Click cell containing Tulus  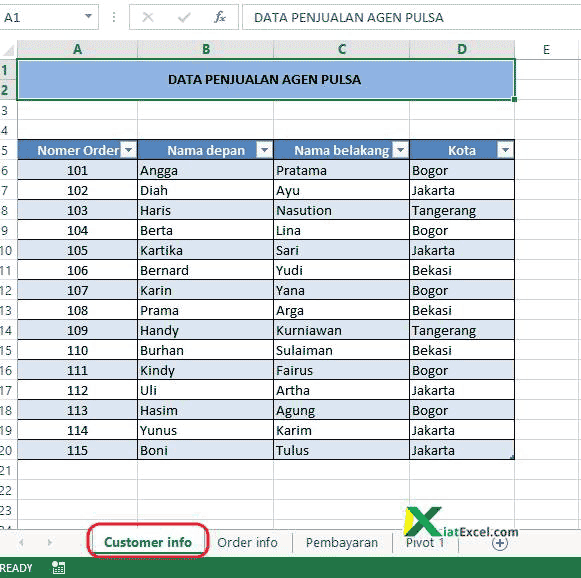(342, 451)
